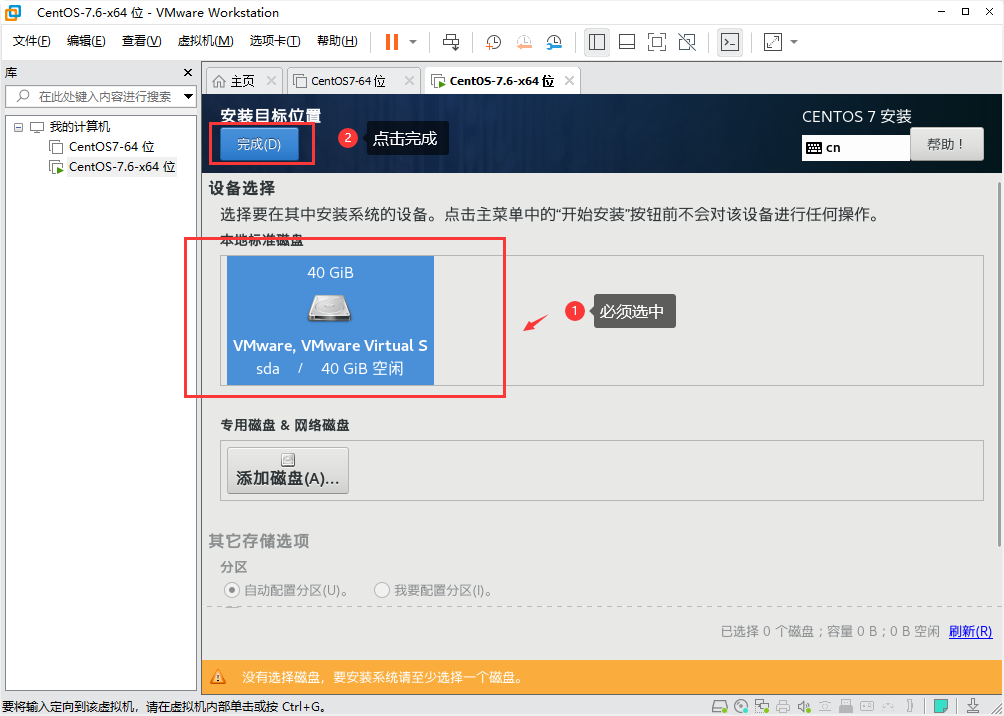Image resolution: width=1004 pixels, height=716 pixels.
Task: Pause the virtual machine with orange pause icon
Action: [391, 42]
